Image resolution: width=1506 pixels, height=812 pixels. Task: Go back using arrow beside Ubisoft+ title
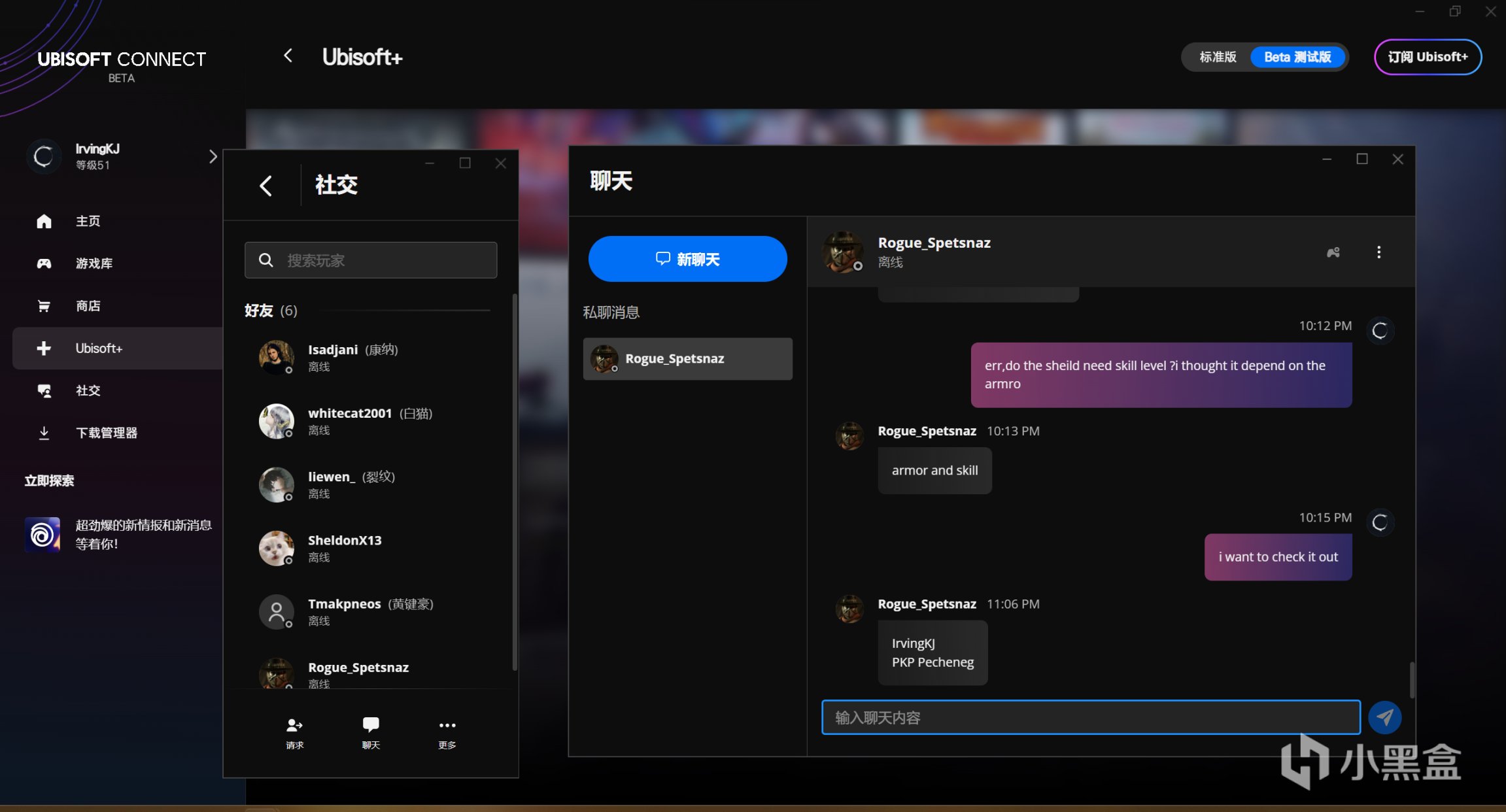(x=288, y=56)
